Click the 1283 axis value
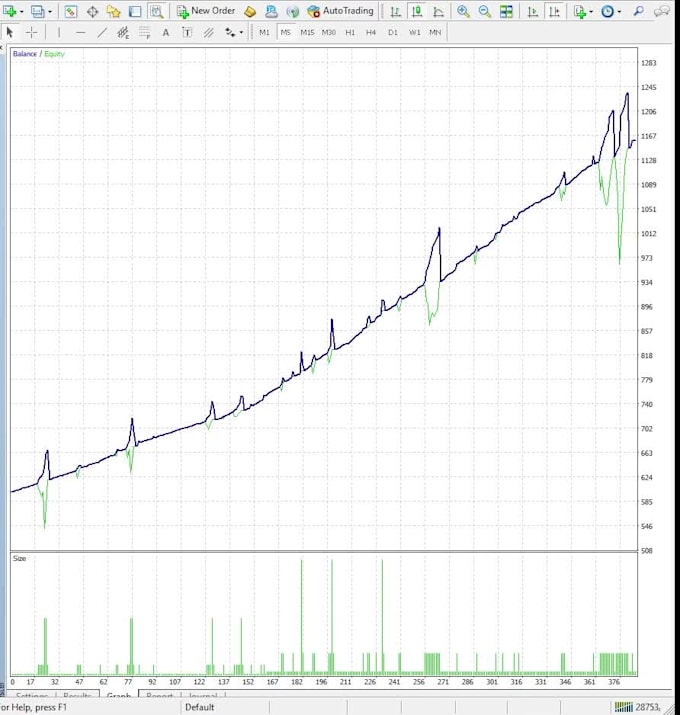The width and height of the screenshot is (680, 715). coord(649,63)
